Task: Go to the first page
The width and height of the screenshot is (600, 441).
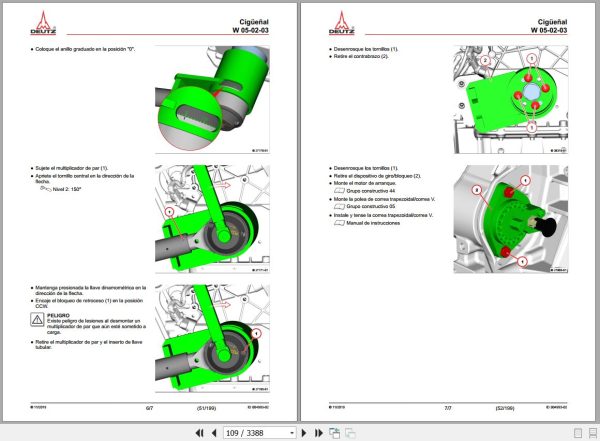Action: click(199, 433)
